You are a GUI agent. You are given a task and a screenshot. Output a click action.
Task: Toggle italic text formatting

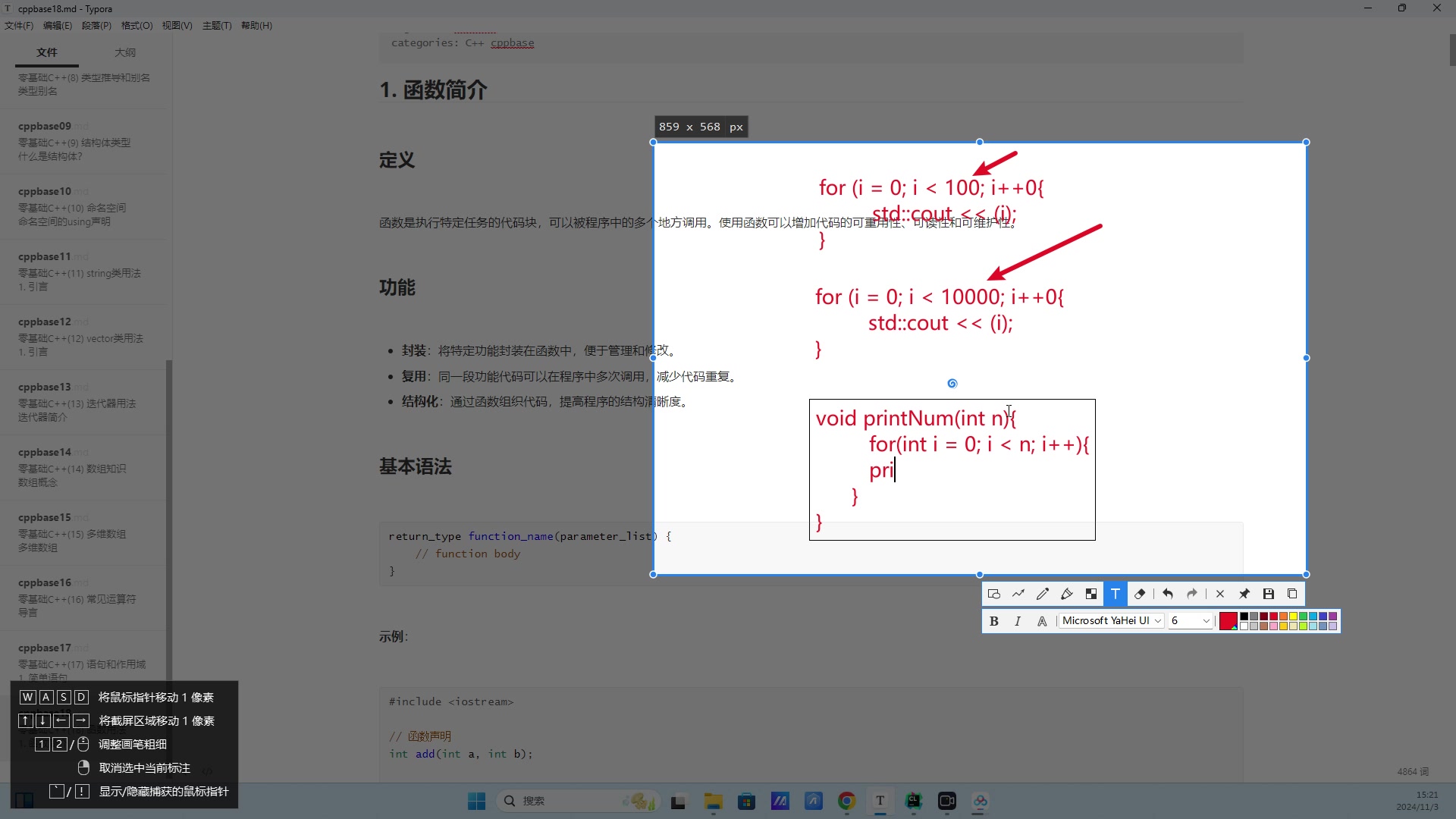pos(1018,621)
